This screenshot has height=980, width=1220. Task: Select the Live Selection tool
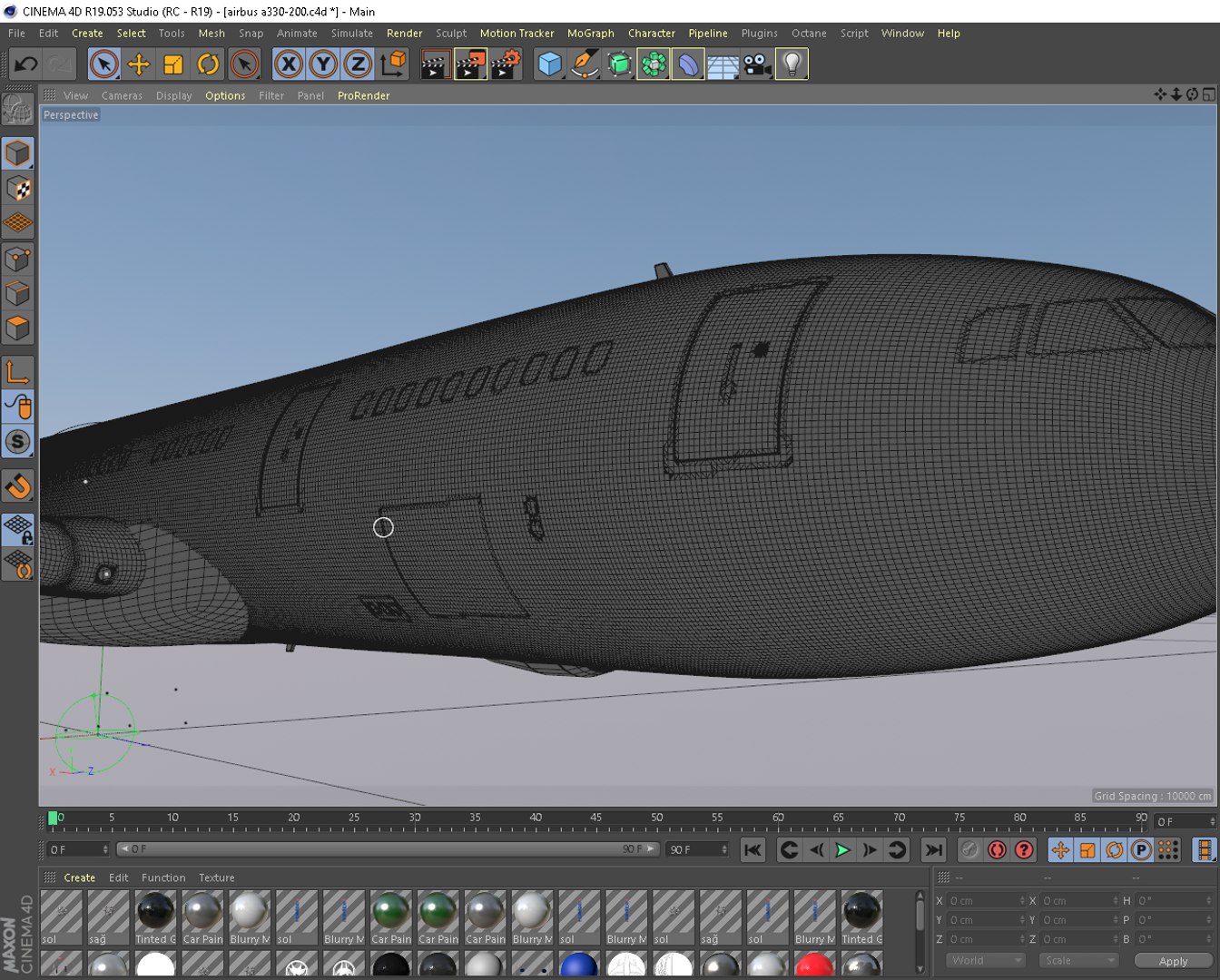click(104, 64)
